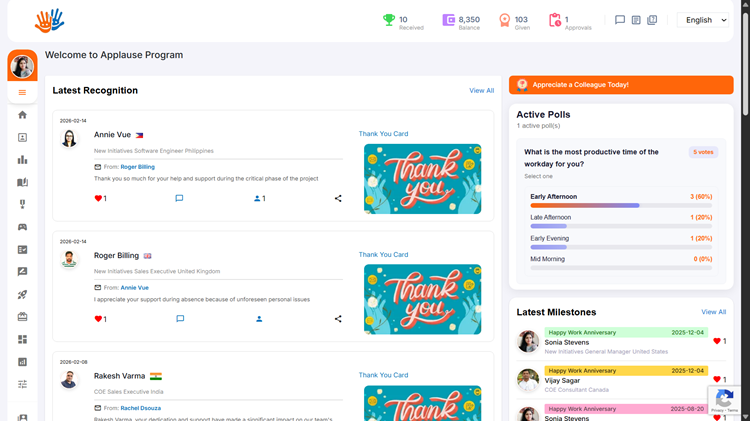Click the rocket icon in sidebar
This screenshot has width=750, height=421.
click(22, 294)
